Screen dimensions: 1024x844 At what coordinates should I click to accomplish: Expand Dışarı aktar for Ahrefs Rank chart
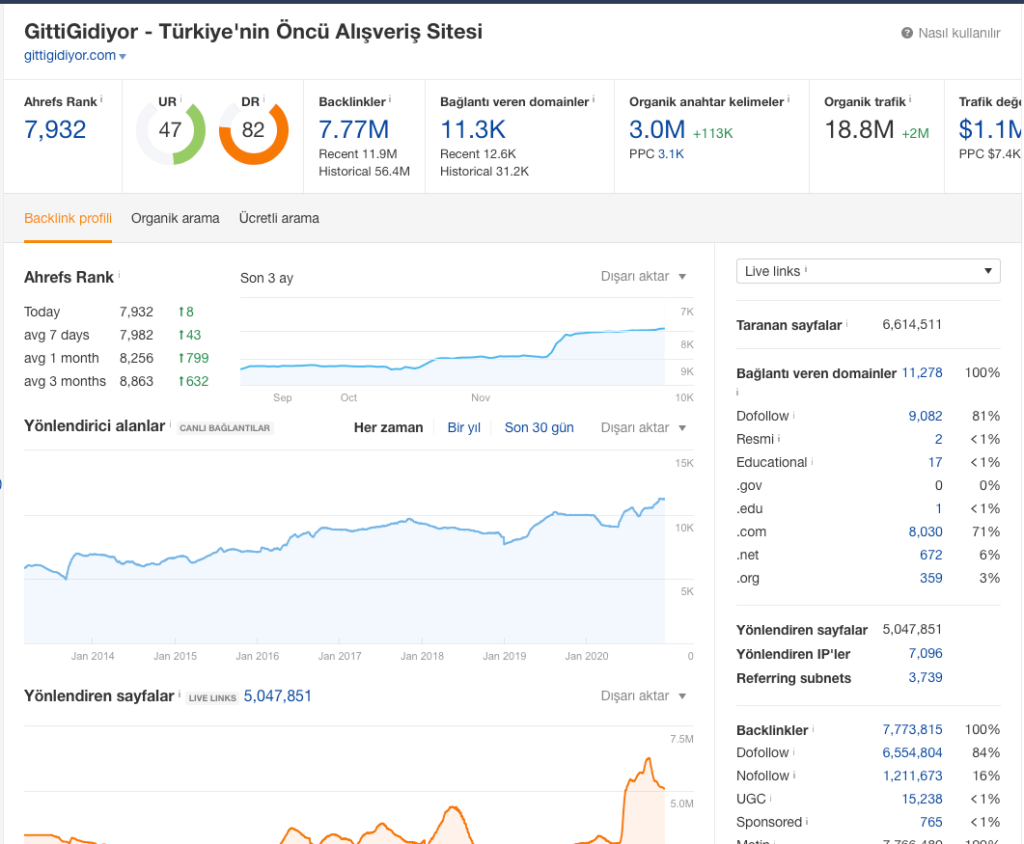(x=643, y=276)
